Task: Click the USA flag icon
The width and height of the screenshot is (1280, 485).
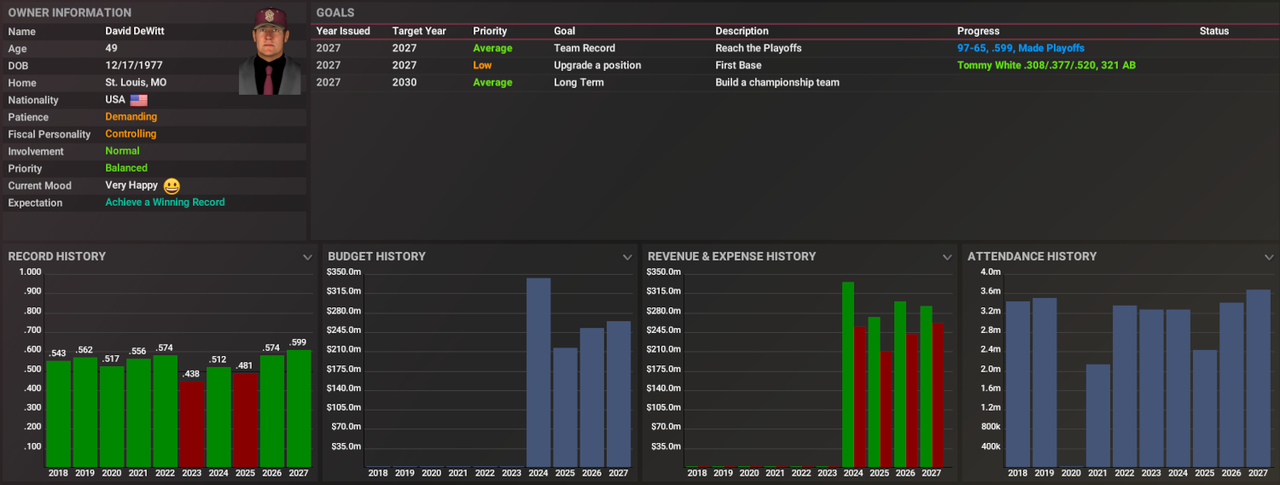Action: point(139,100)
